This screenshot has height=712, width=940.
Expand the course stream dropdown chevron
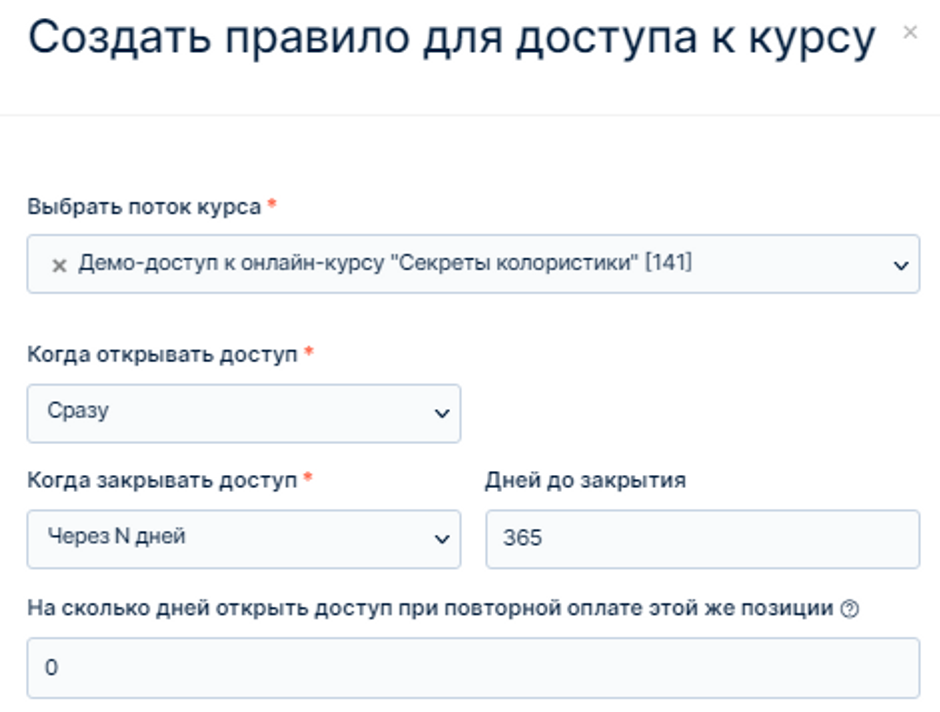(900, 265)
